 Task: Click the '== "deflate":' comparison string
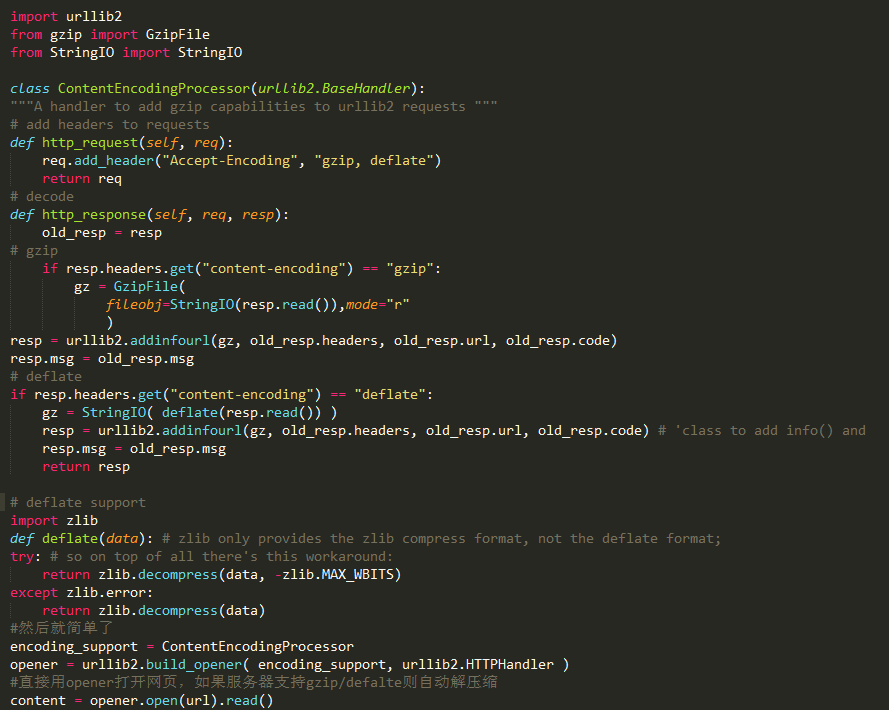[x=382, y=395]
